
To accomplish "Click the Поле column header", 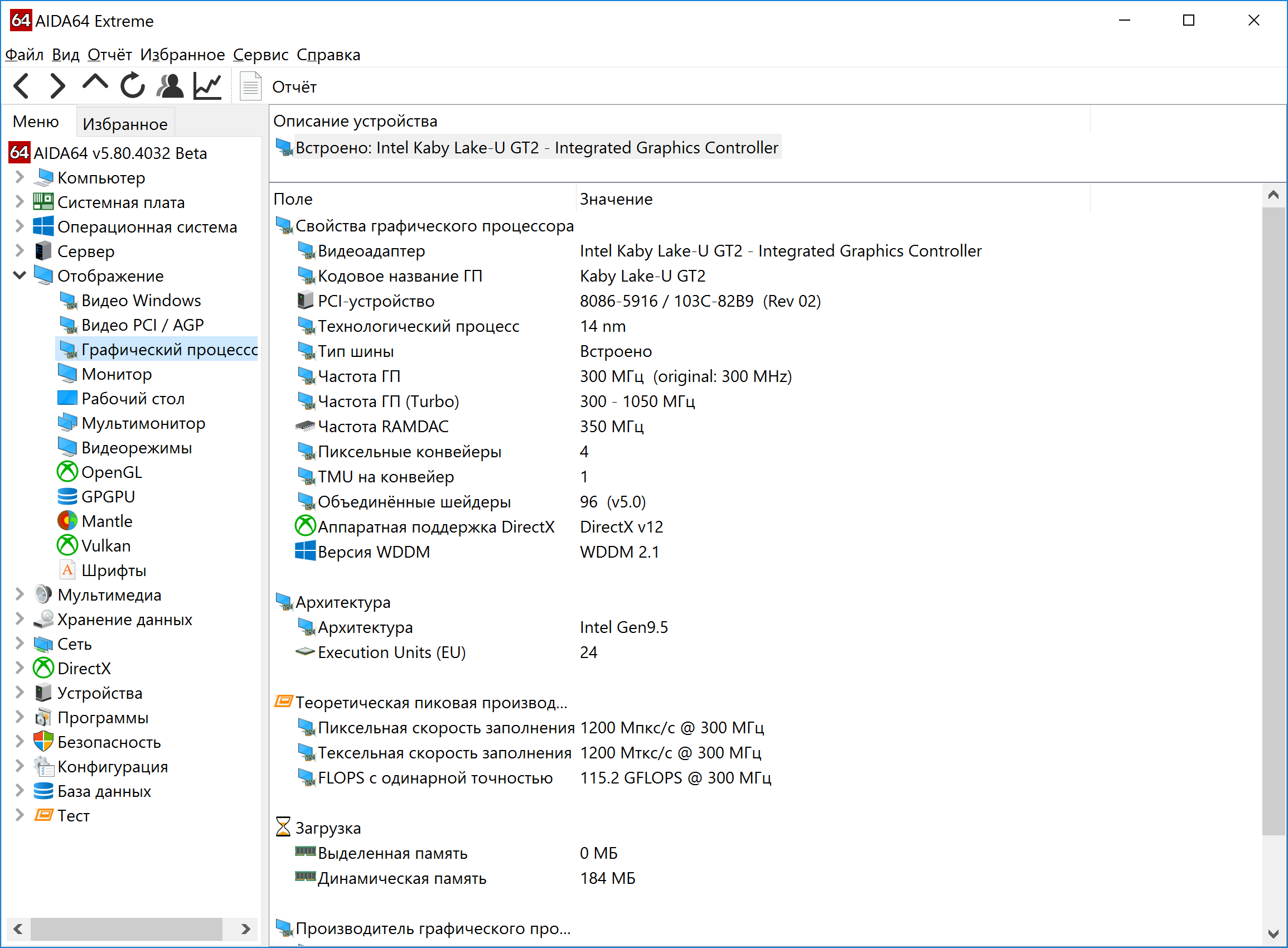I will [x=423, y=199].
